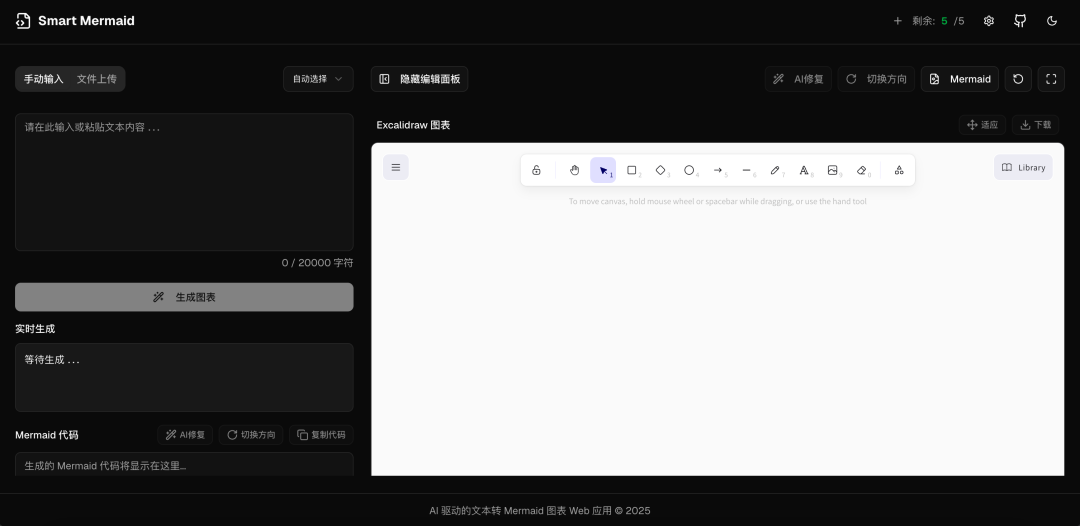Click AI修复 beside Mermaid 代码
This screenshot has height=526, width=1080.
click(x=185, y=435)
